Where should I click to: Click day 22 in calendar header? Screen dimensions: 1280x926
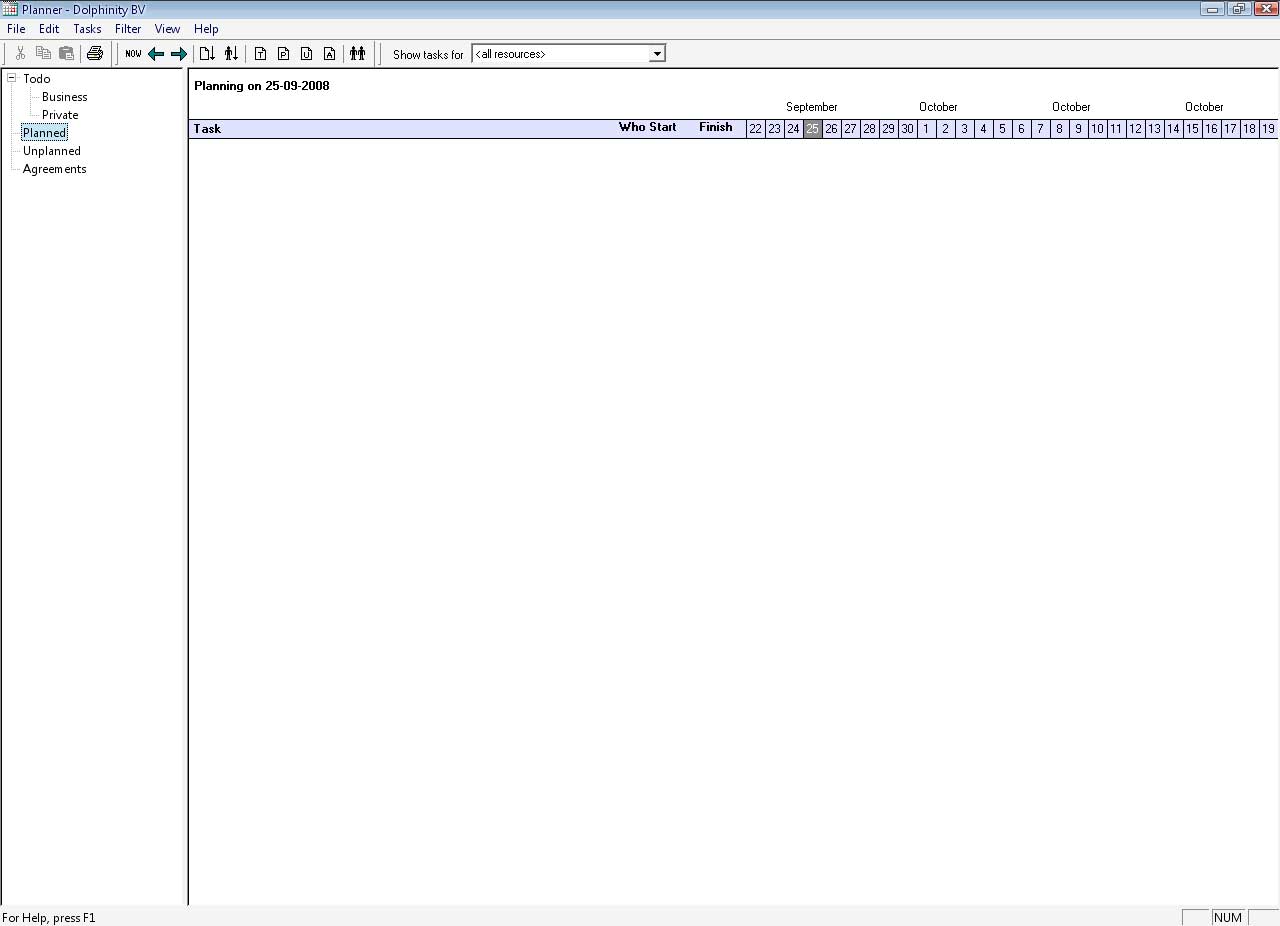755,129
